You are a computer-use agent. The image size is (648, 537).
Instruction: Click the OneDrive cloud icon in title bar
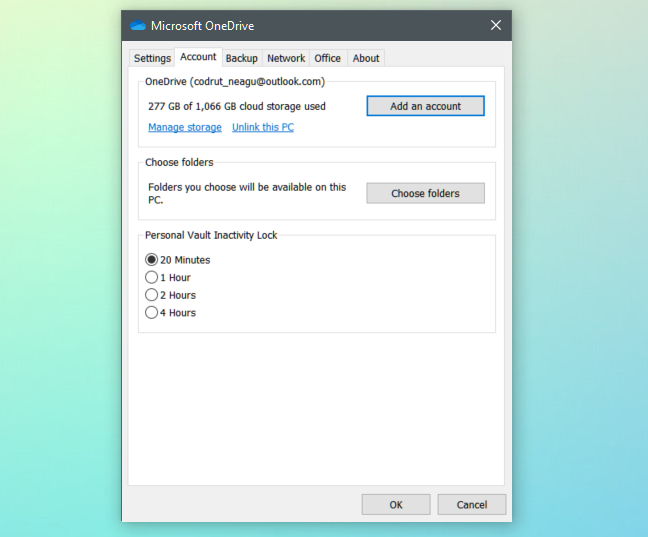coord(138,26)
